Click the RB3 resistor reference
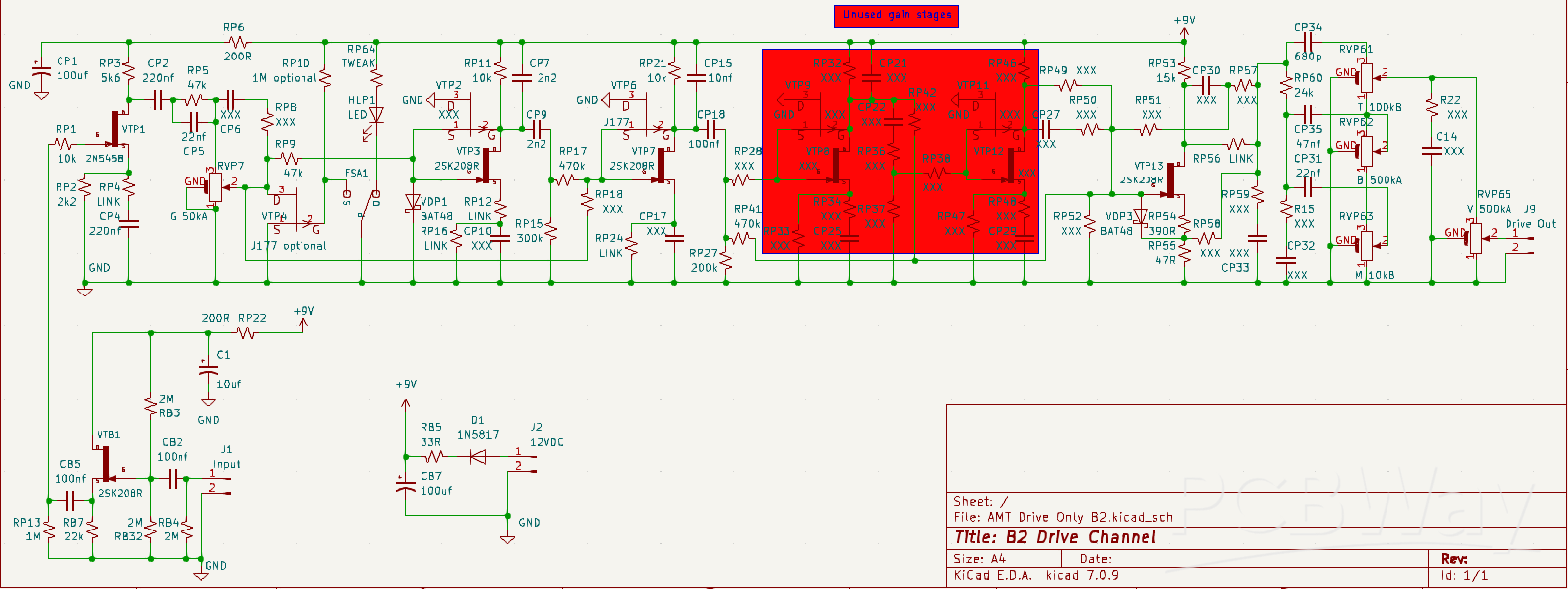Image resolution: width=1568 pixels, height=589 pixels. click(x=170, y=413)
